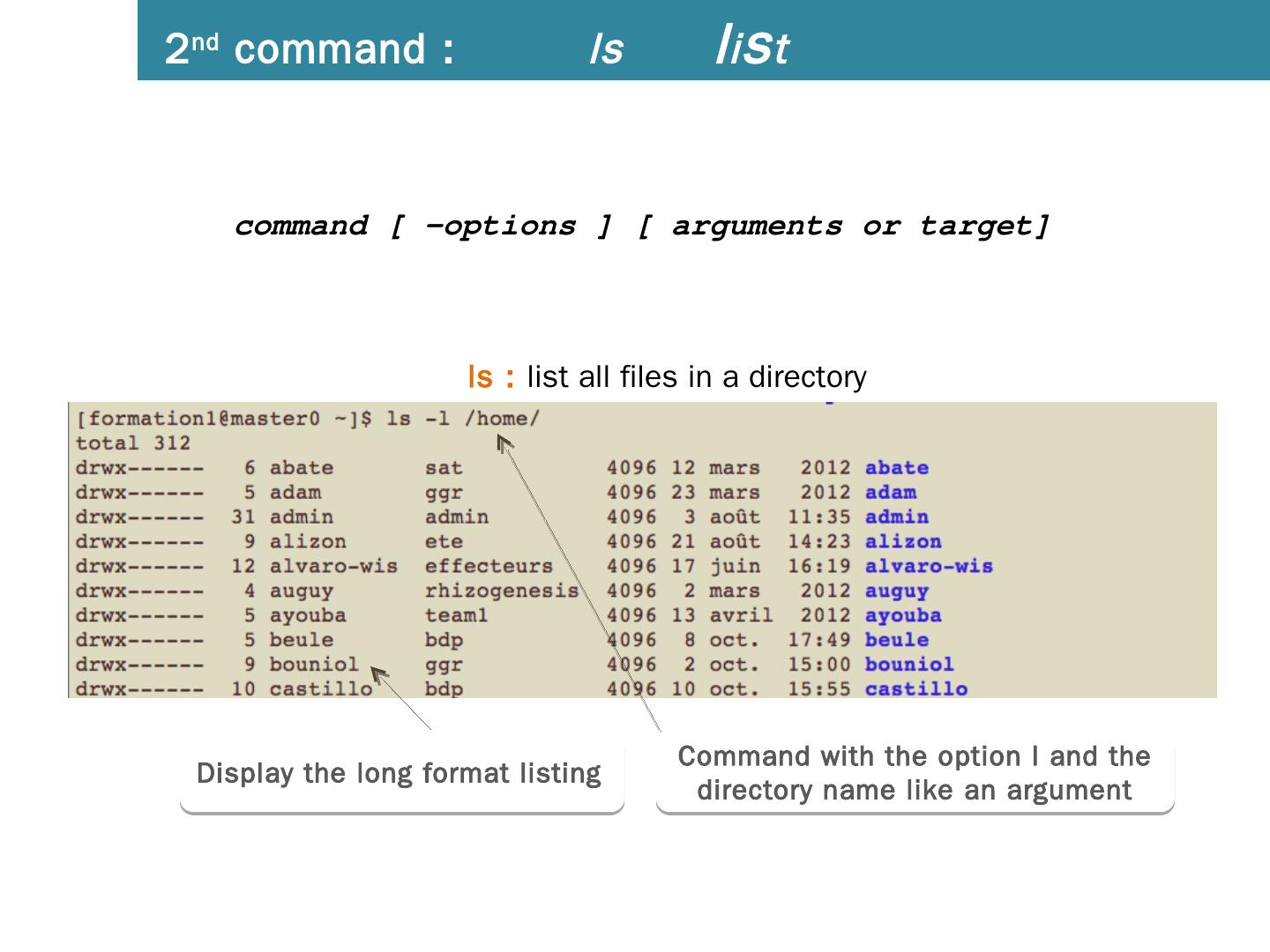Image resolution: width=1270 pixels, height=952 pixels.
Task: Click the 'Command with the option l' callout box
Action: pyautogui.click(x=915, y=773)
